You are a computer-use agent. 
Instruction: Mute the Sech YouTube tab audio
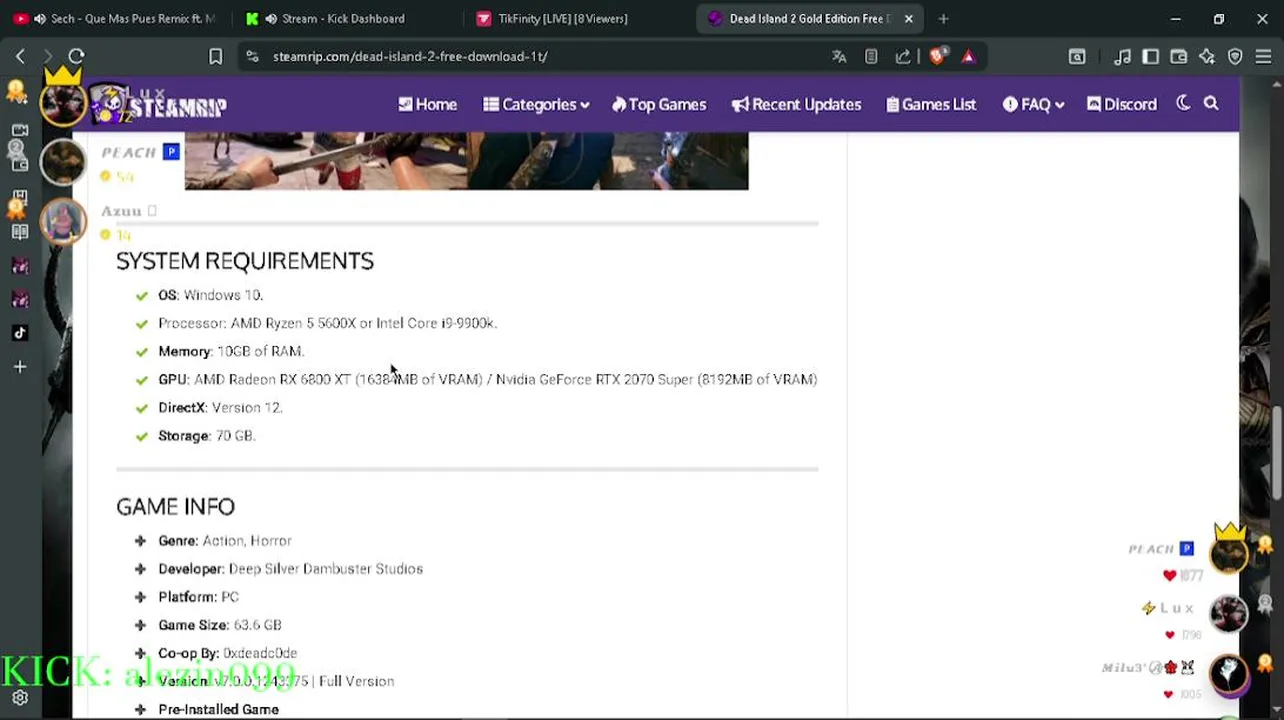39,18
